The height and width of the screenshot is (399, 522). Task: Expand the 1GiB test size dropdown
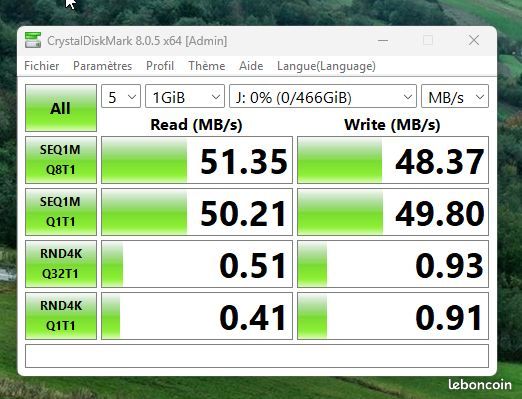[x=185, y=96]
